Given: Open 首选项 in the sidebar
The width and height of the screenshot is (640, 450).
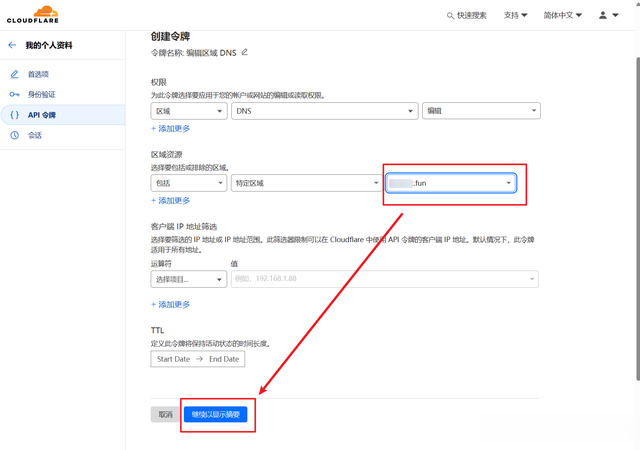Looking at the screenshot, I should (x=38, y=74).
